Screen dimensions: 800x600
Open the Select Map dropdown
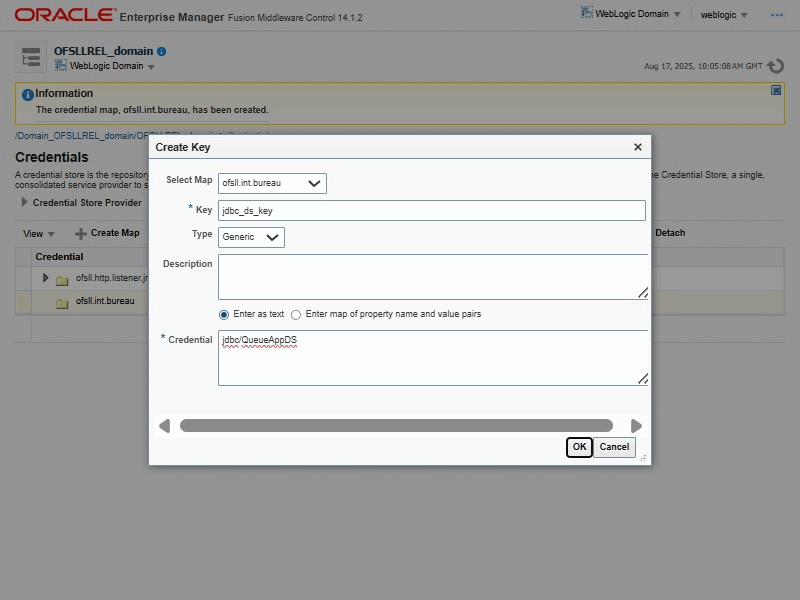[x=272, y=183]
